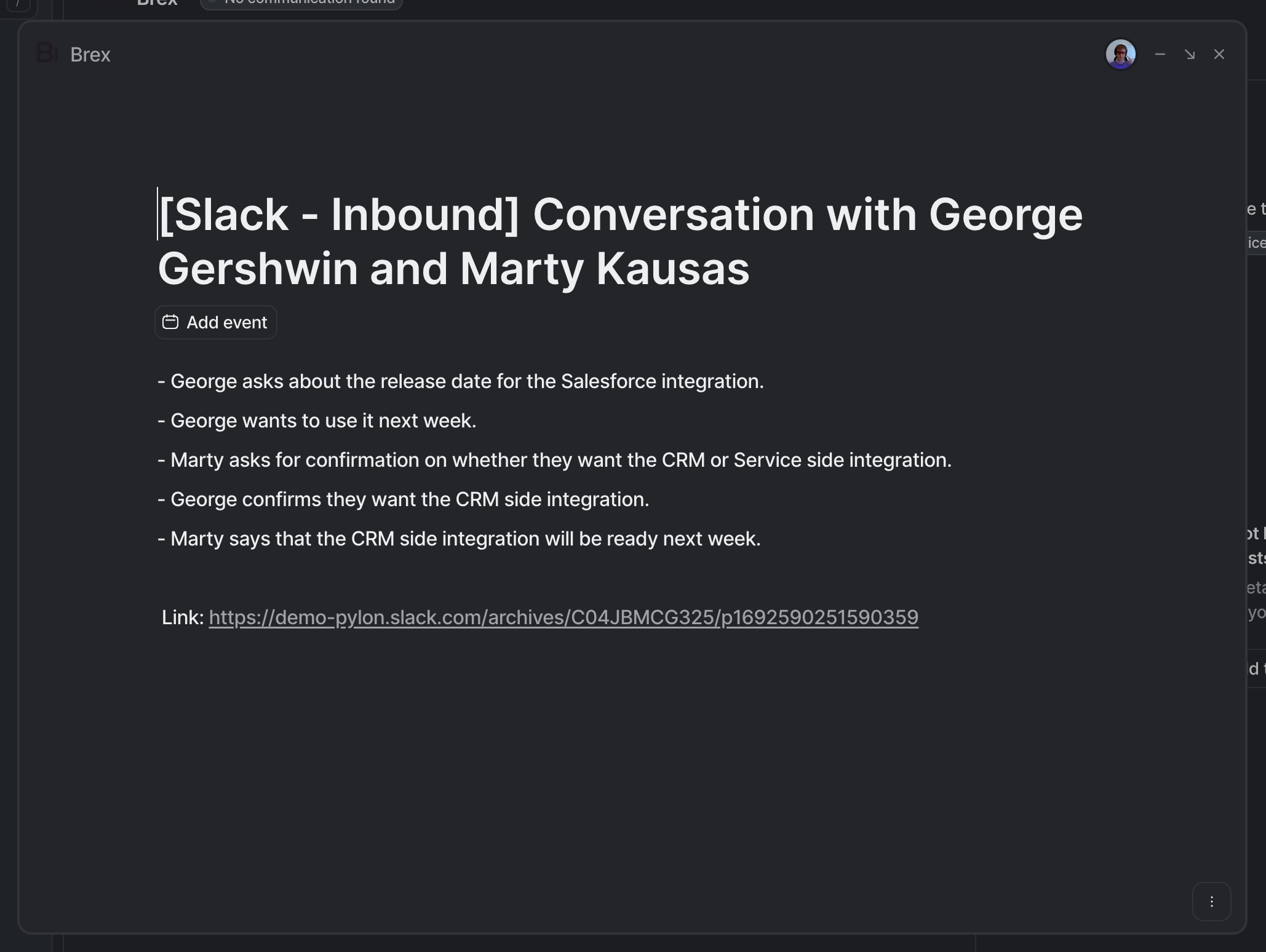Viewport: 1266px width, 952px height.
Task: Click the 'George wants to use it' line
Action: (317, 421)
